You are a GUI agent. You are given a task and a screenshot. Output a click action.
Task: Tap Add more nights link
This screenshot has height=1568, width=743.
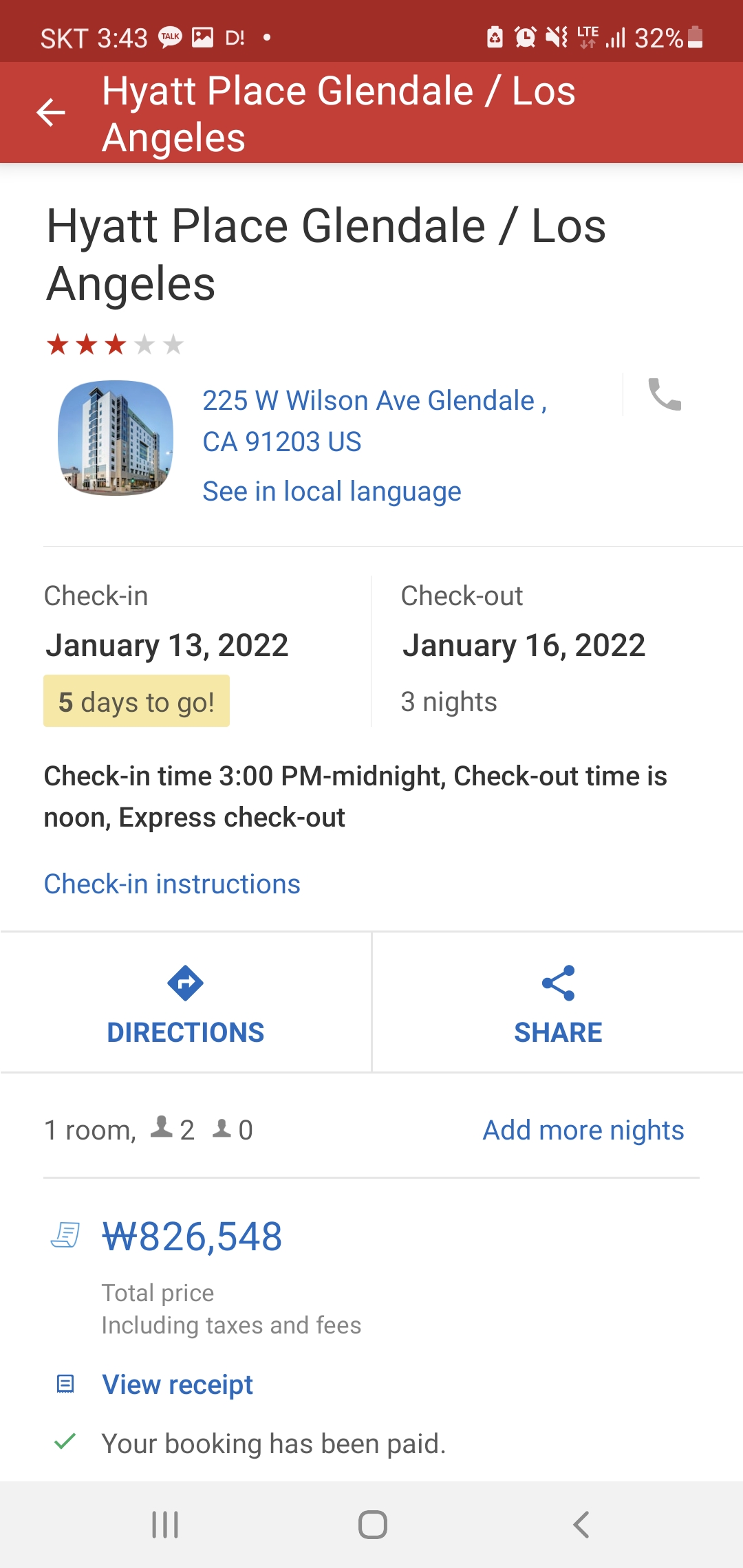click(x=583, y=1130)
